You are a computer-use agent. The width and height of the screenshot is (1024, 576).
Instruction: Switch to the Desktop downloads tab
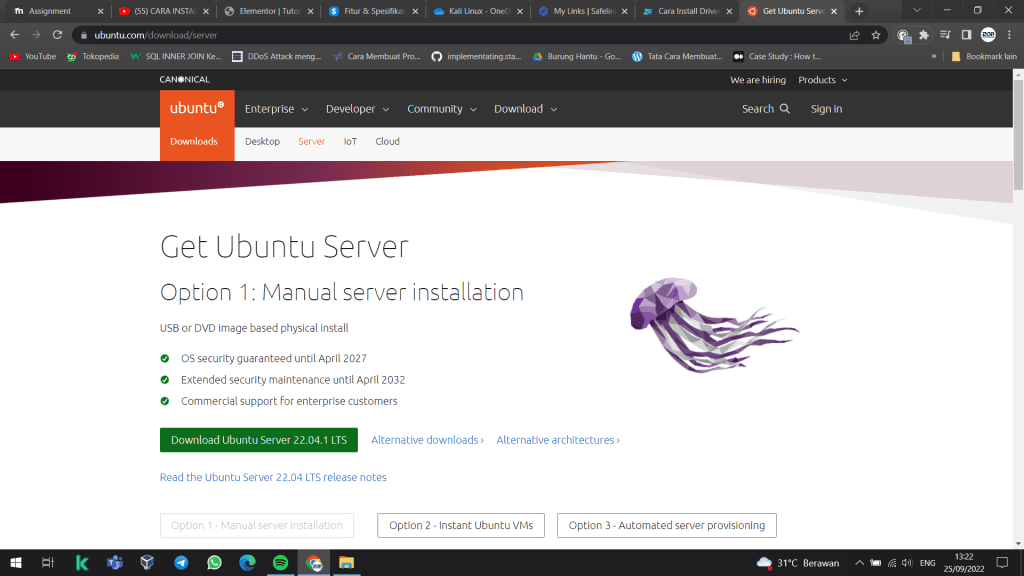262,142
